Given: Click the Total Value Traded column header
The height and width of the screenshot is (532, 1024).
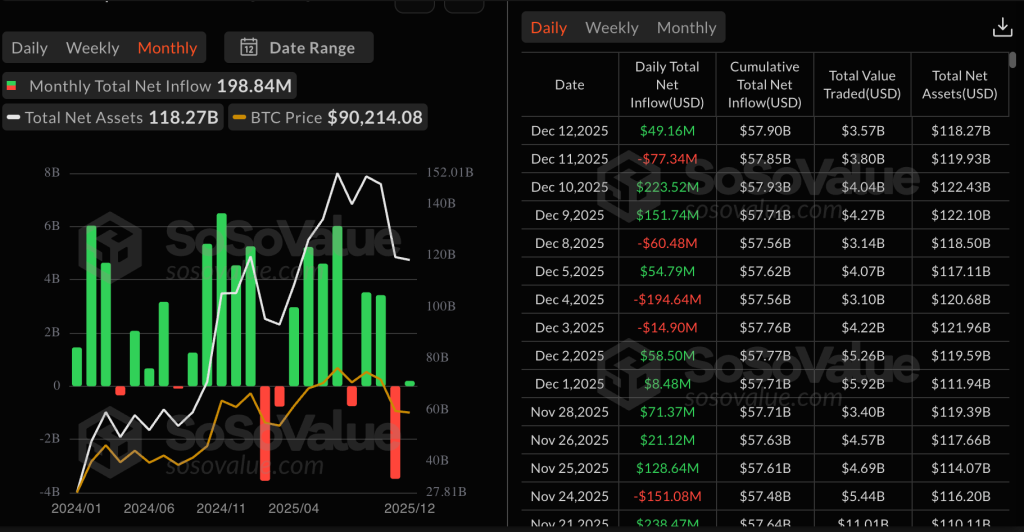Looking at the screenshot, I should [x=861, y=85].
